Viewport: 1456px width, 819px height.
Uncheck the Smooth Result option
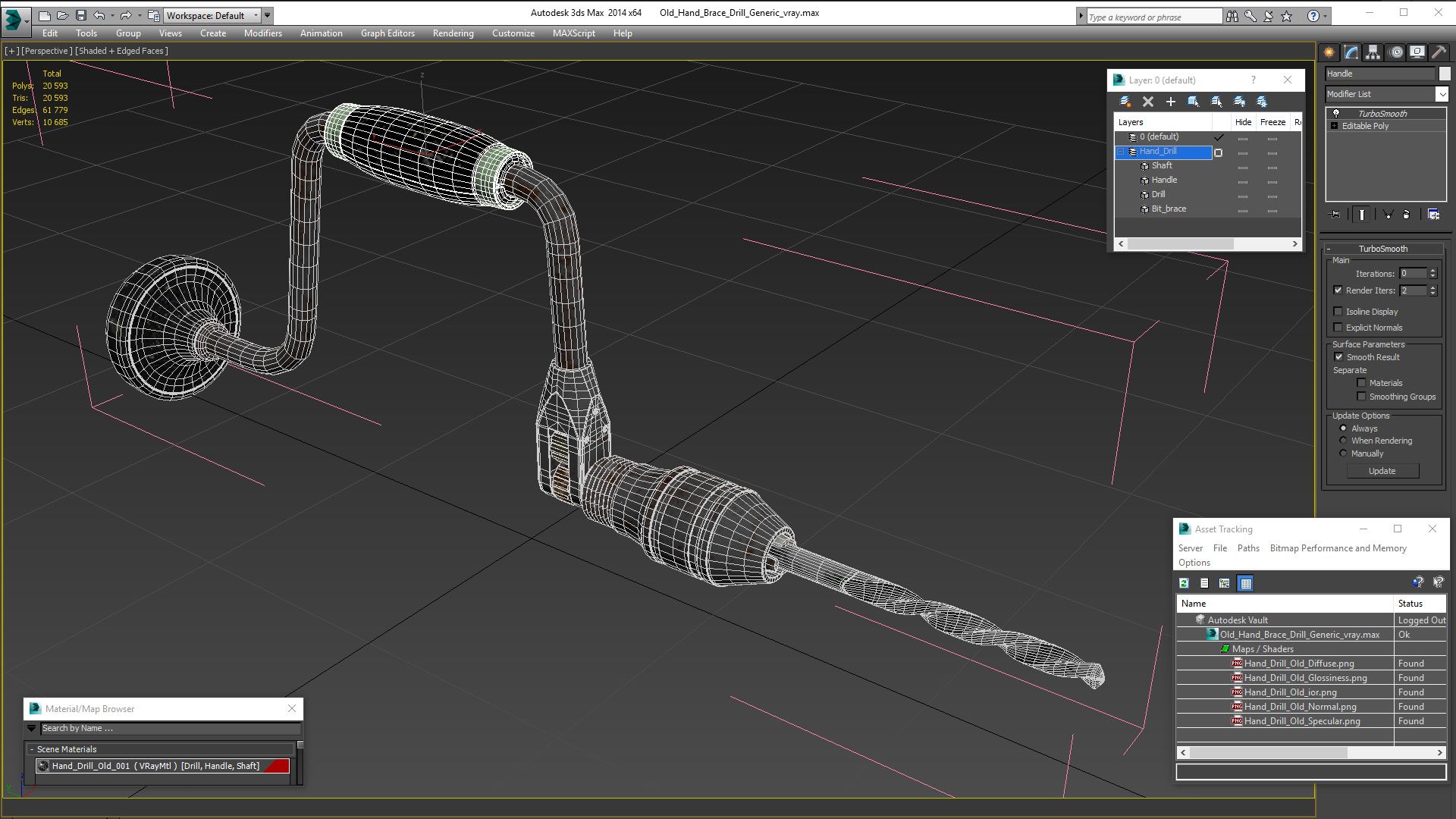click(1339, 357)
